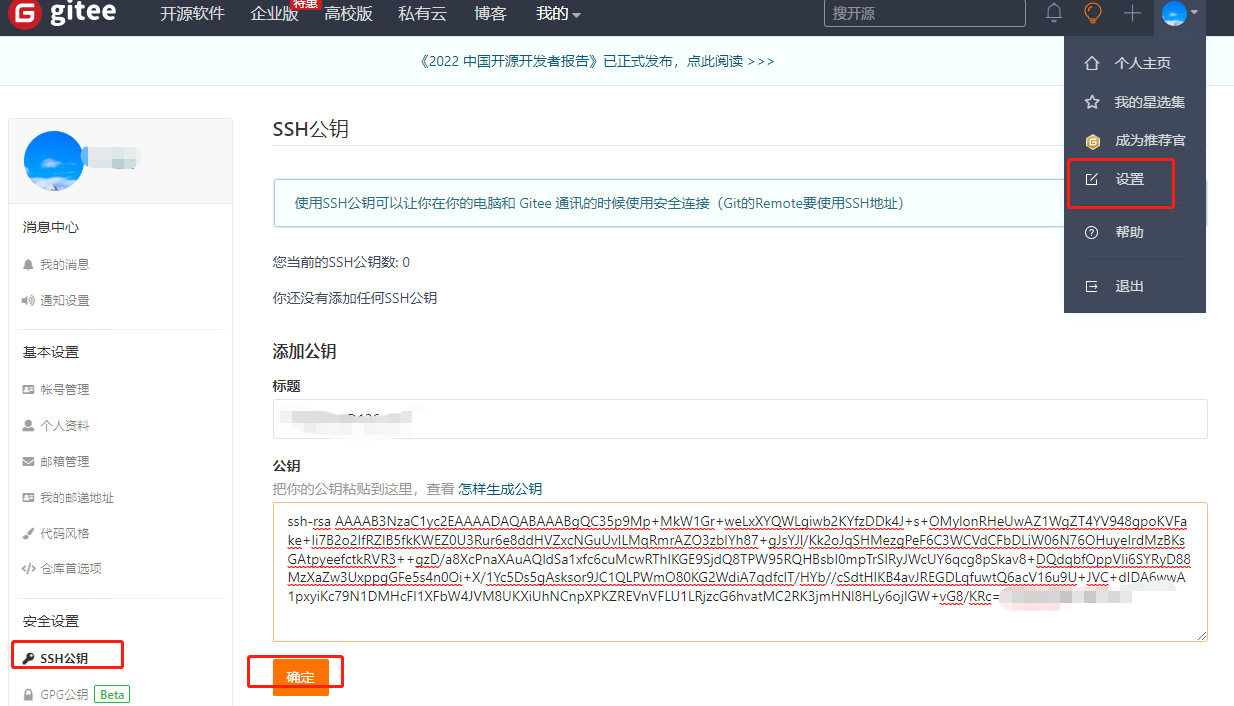
Task: Click the code icon beside 仓库首选项
Action: pyautogui.click(x=28, y=569)
